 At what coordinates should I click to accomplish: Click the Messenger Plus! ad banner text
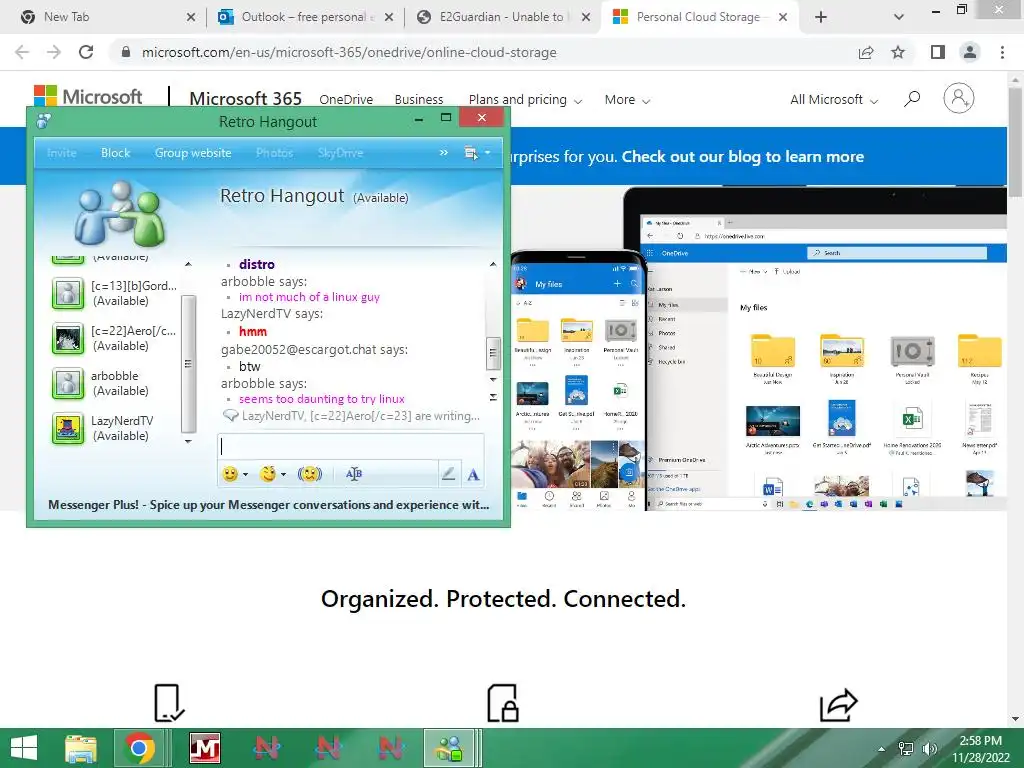(268, 505)
